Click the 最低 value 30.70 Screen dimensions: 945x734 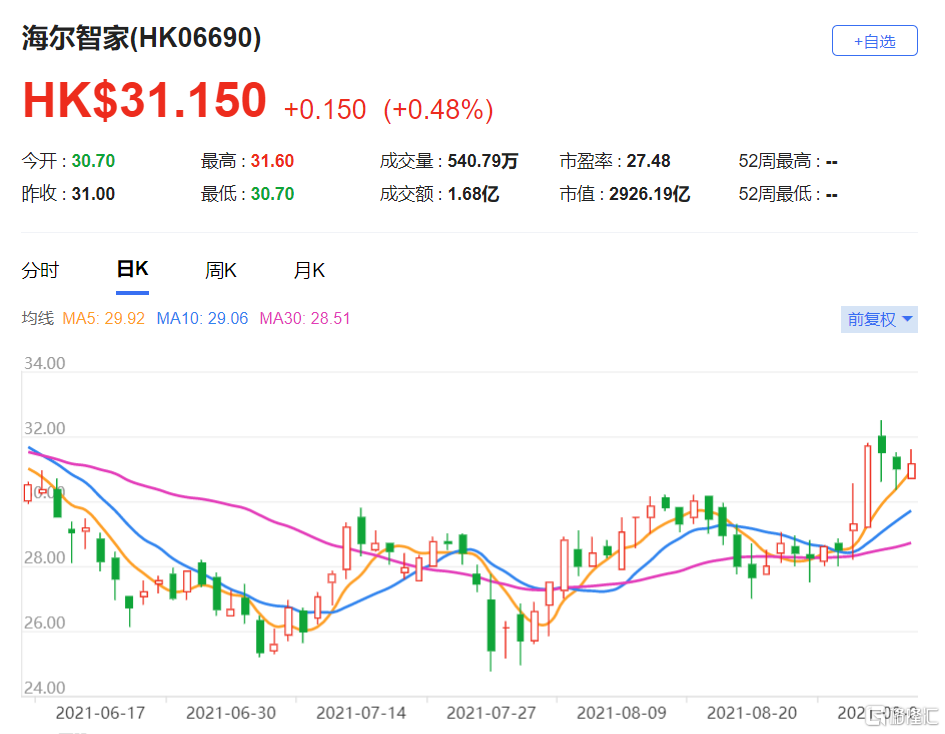[x=272, y=194]
